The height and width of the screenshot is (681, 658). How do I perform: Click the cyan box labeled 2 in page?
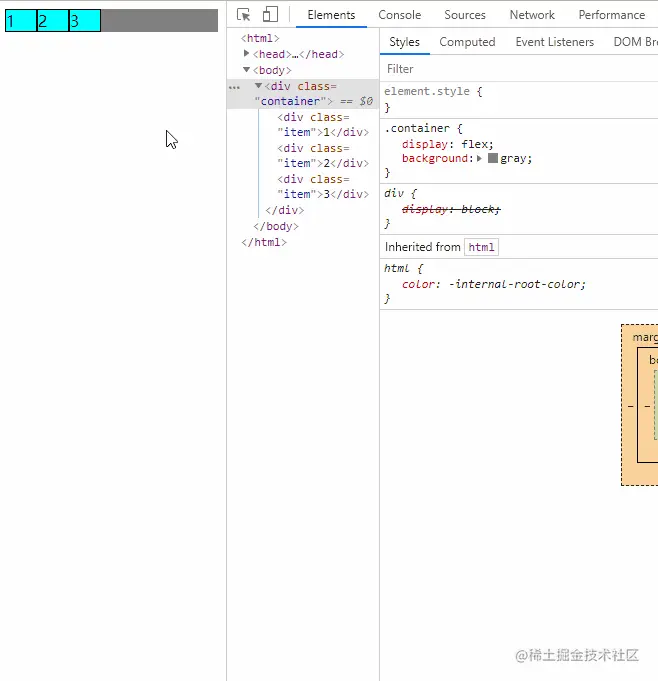coord(53,20)
